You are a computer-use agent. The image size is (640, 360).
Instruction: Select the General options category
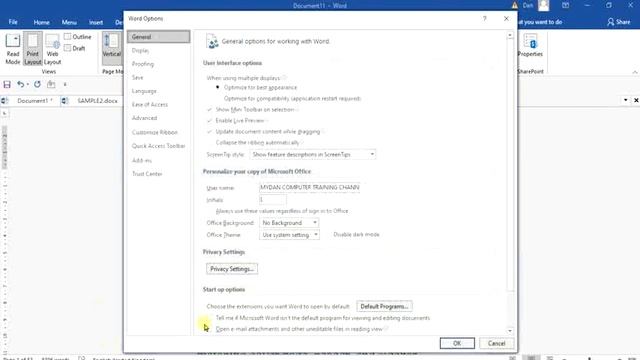[158, 37]
